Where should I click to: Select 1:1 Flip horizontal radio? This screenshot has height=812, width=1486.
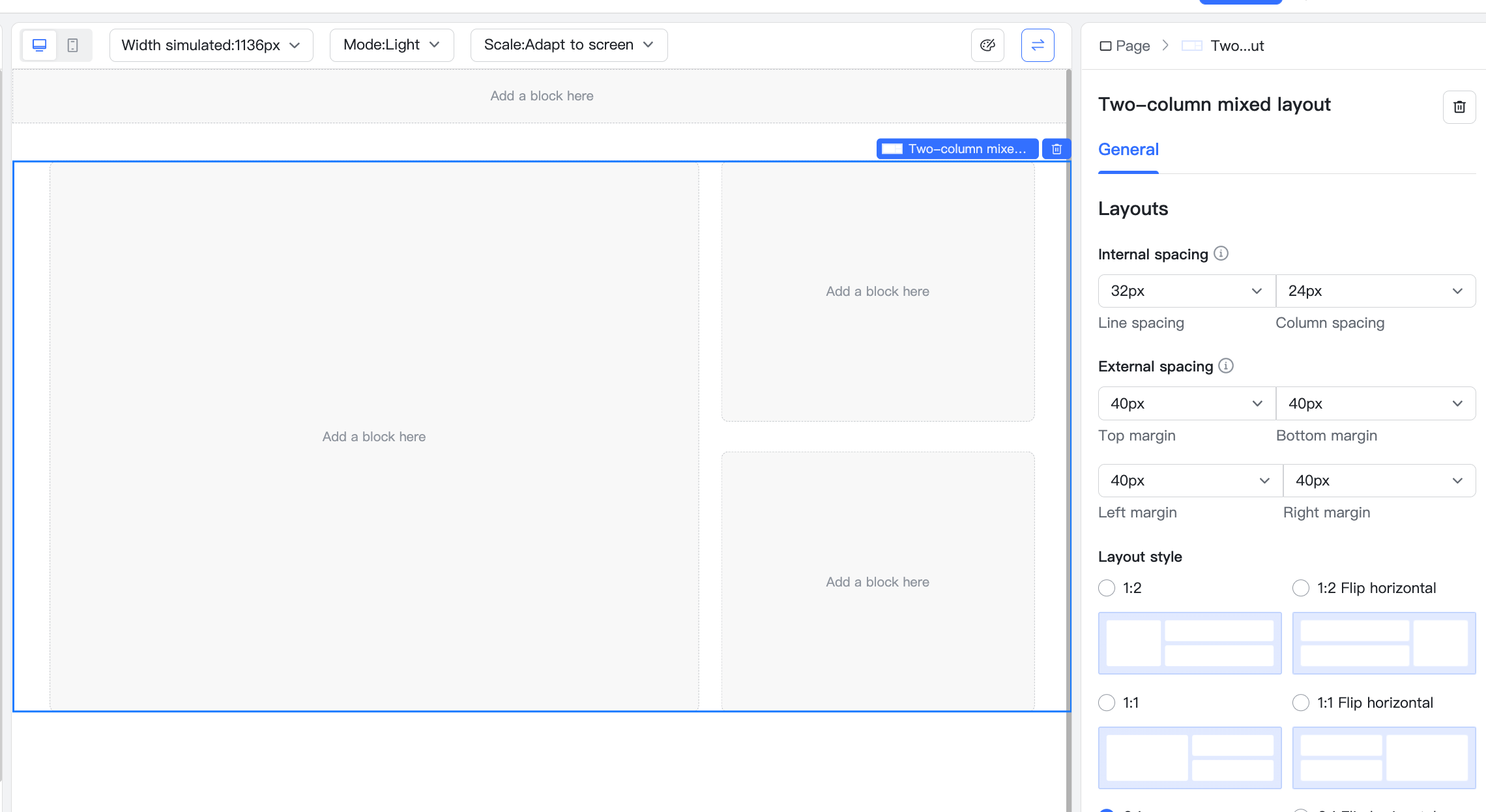tap(1301, 703)
